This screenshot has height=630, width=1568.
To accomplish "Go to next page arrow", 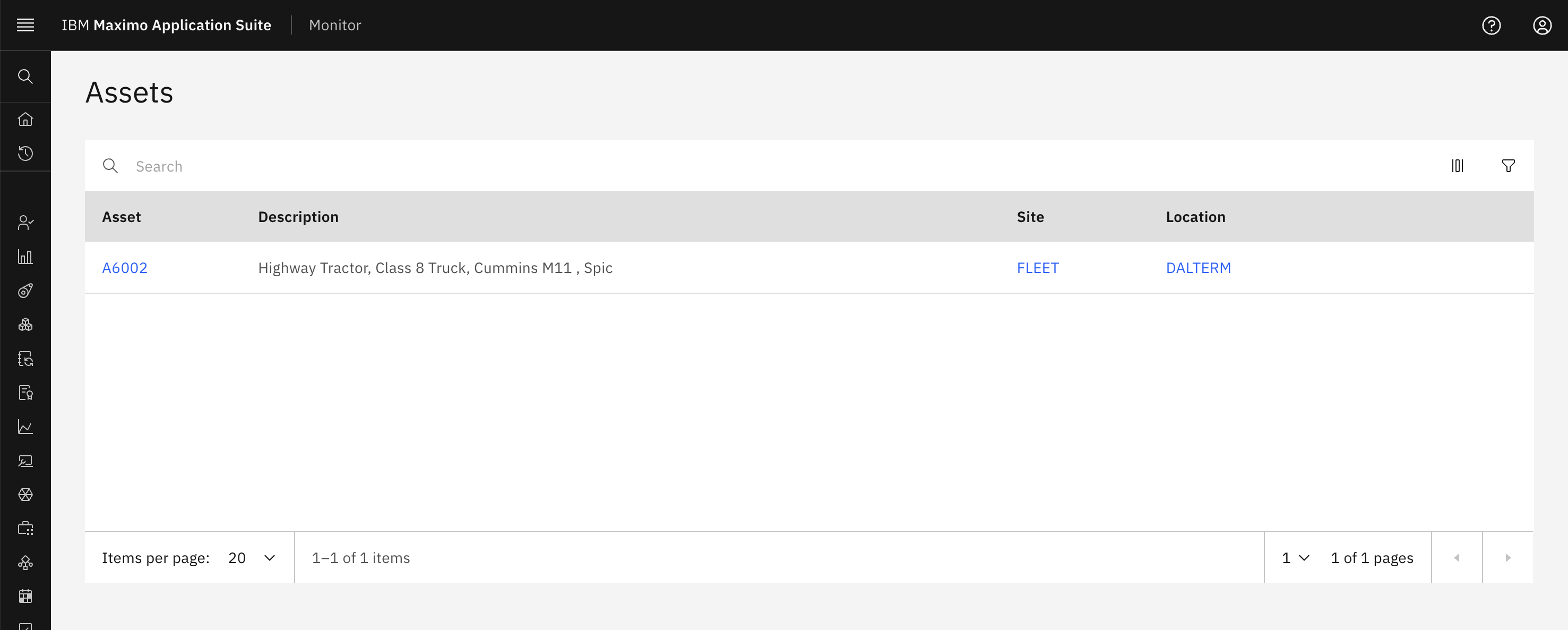I will tap(1507, 558).
